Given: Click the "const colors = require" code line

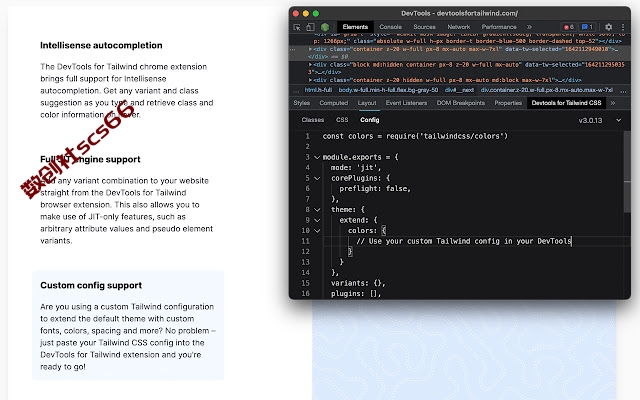Looking at the screenshot, I should click(415, 136).
